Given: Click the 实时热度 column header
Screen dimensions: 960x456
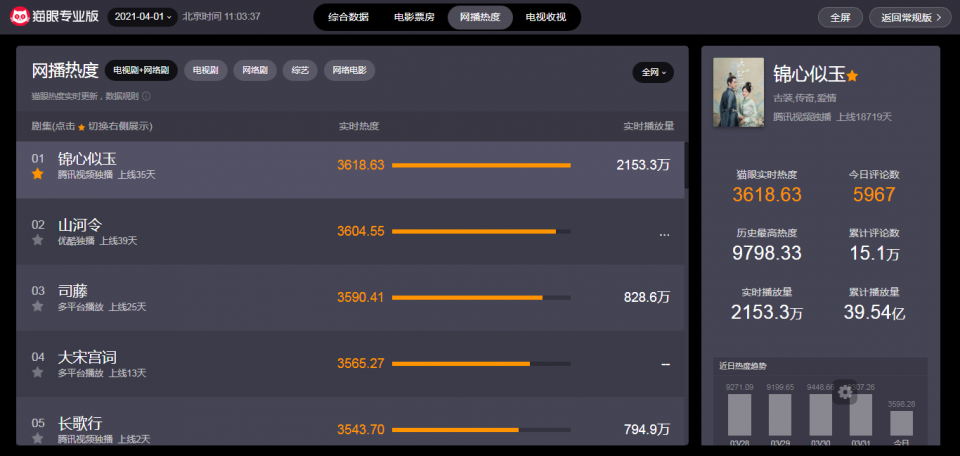Looking at the screenshot, I should (x=359, y=126).
